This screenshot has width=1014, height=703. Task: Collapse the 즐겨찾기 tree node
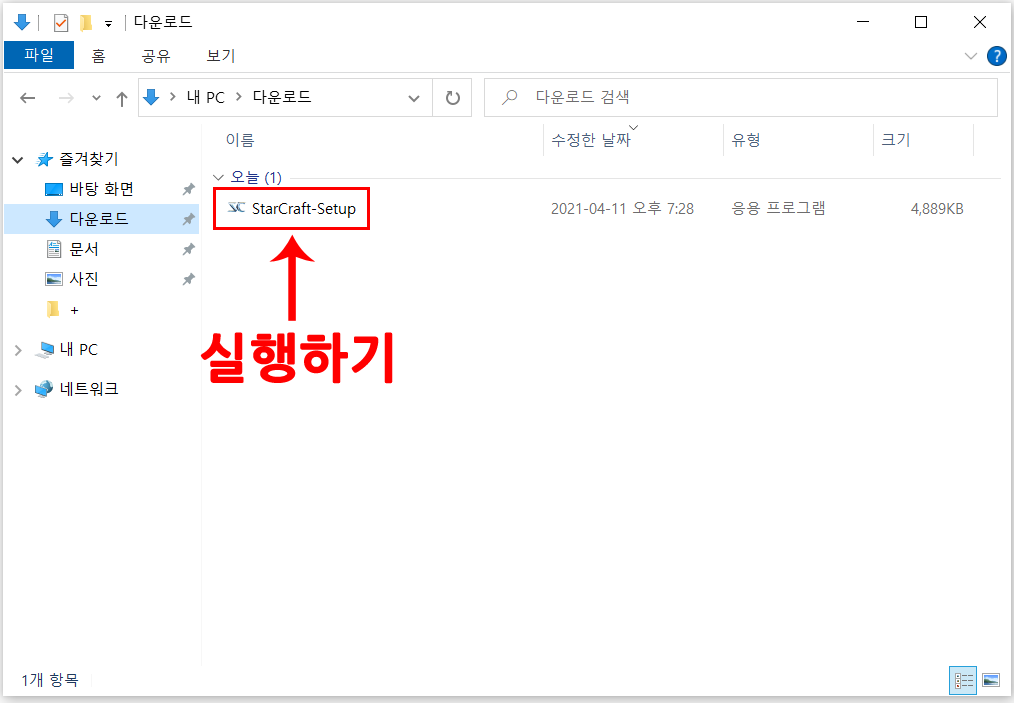point(18,159)
